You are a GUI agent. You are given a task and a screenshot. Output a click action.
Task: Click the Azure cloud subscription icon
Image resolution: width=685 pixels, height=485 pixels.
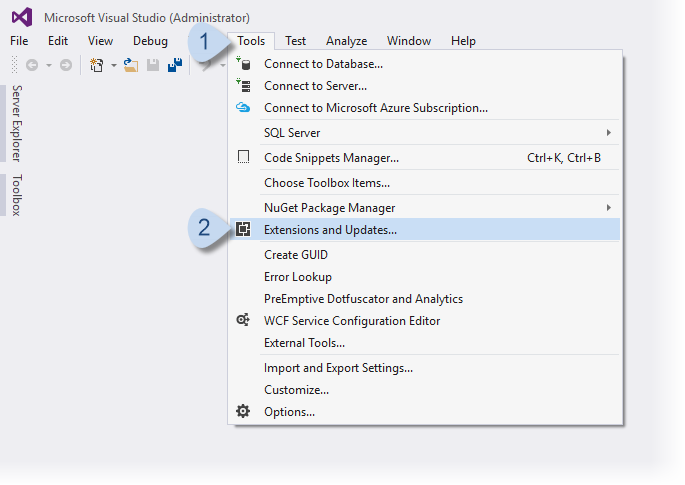(243, 108)
